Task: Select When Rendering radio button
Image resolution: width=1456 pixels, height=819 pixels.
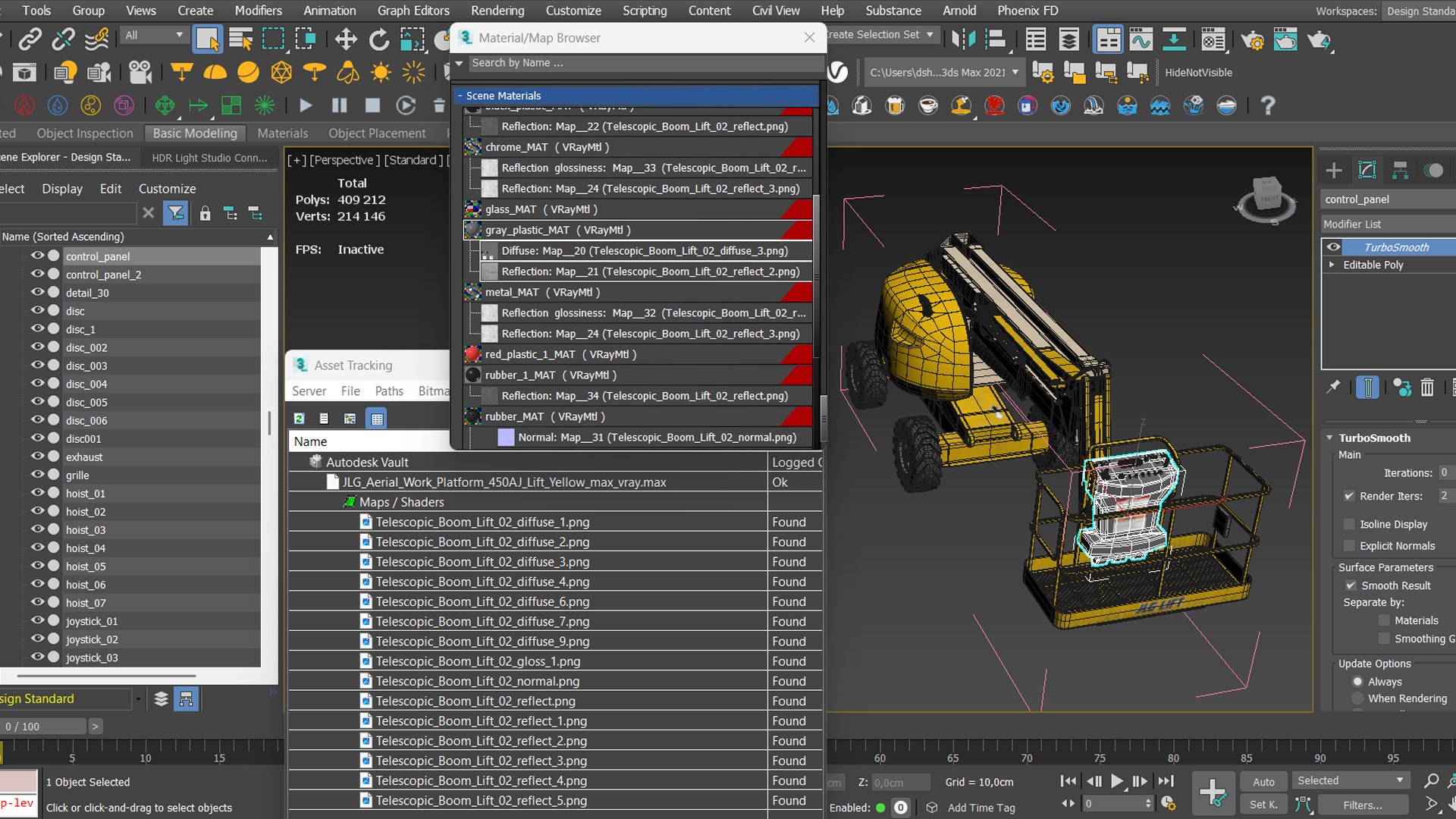Action: point(1357,698)
